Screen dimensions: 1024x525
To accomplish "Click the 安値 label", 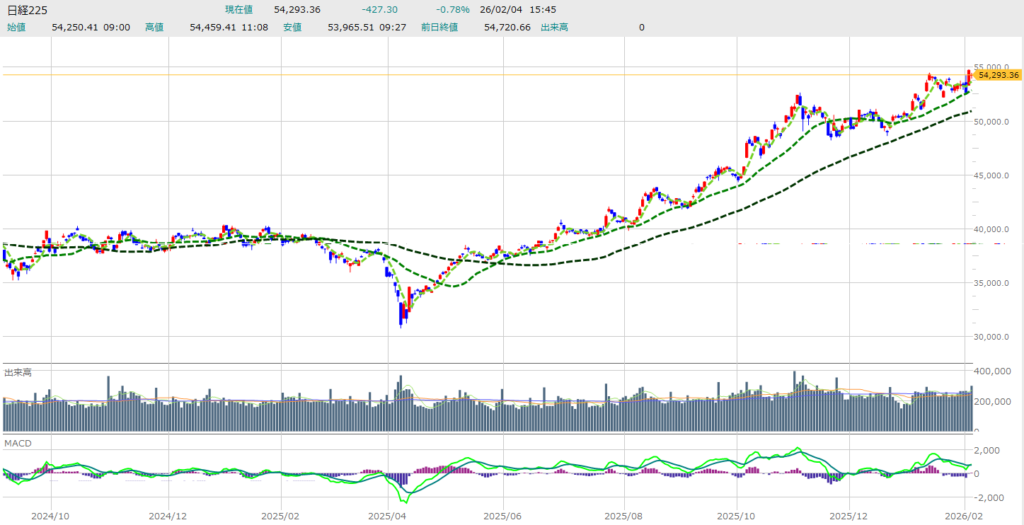I will (x=292, y=27).
